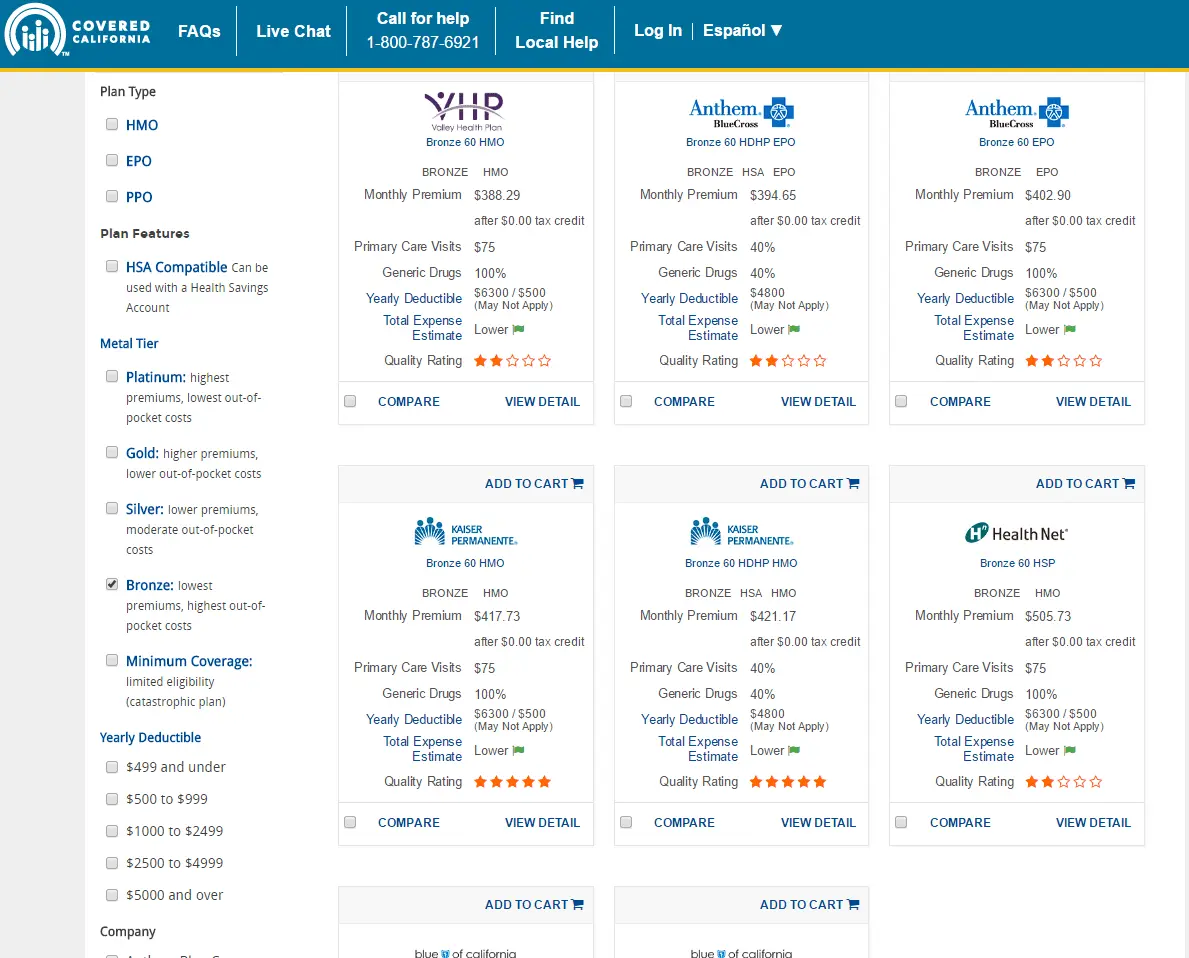Check the HMO plan type filter
Image resolution: width=1189 pixels, height=958 pixels.
point(112,125)
